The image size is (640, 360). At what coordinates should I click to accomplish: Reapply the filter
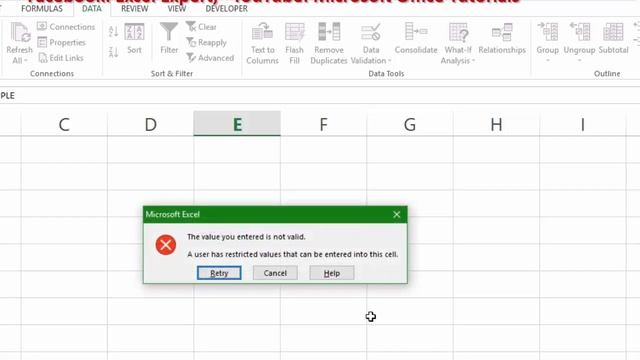(x=206, y=42)
